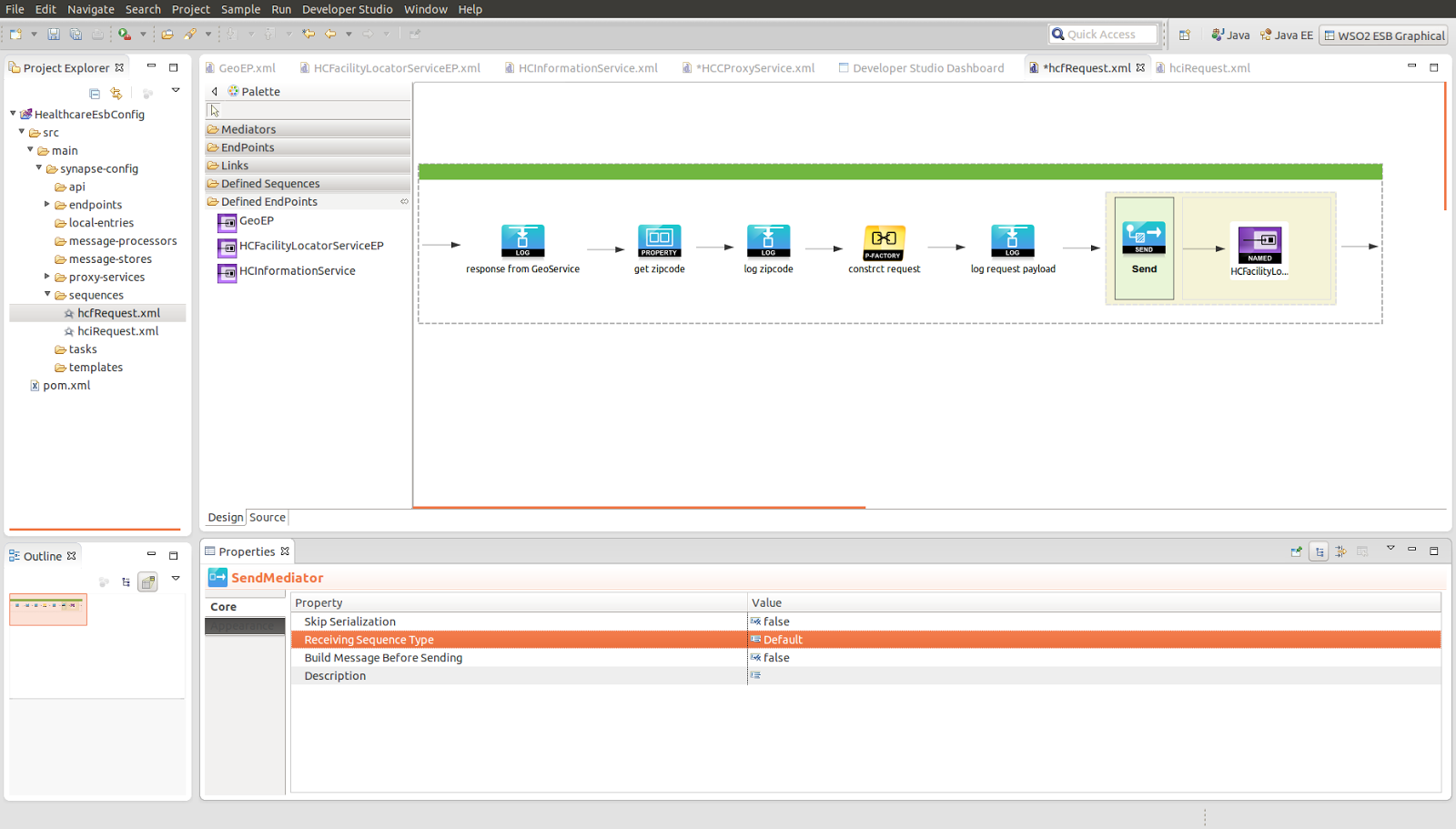1456x829 pixels.
Task: Add GeoEP endpoint from palette
Action: pos(247,221)
